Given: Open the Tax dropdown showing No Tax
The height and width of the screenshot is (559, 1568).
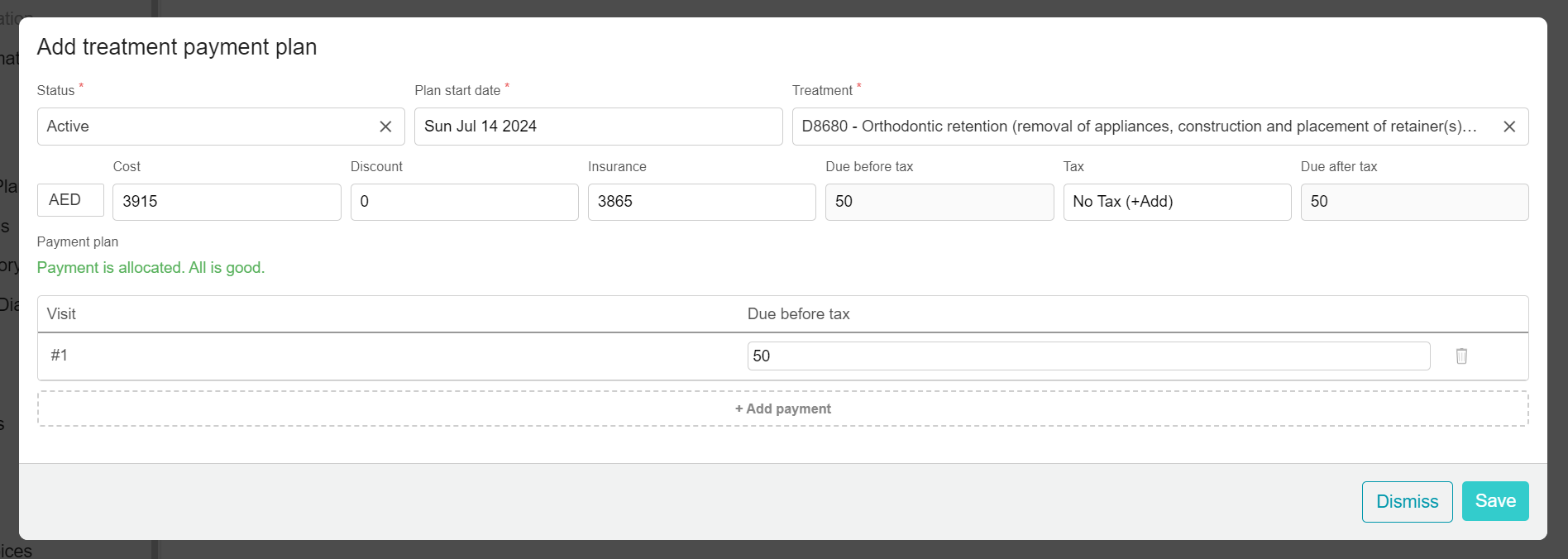Looking at the screenshot, I should 1176,202.
